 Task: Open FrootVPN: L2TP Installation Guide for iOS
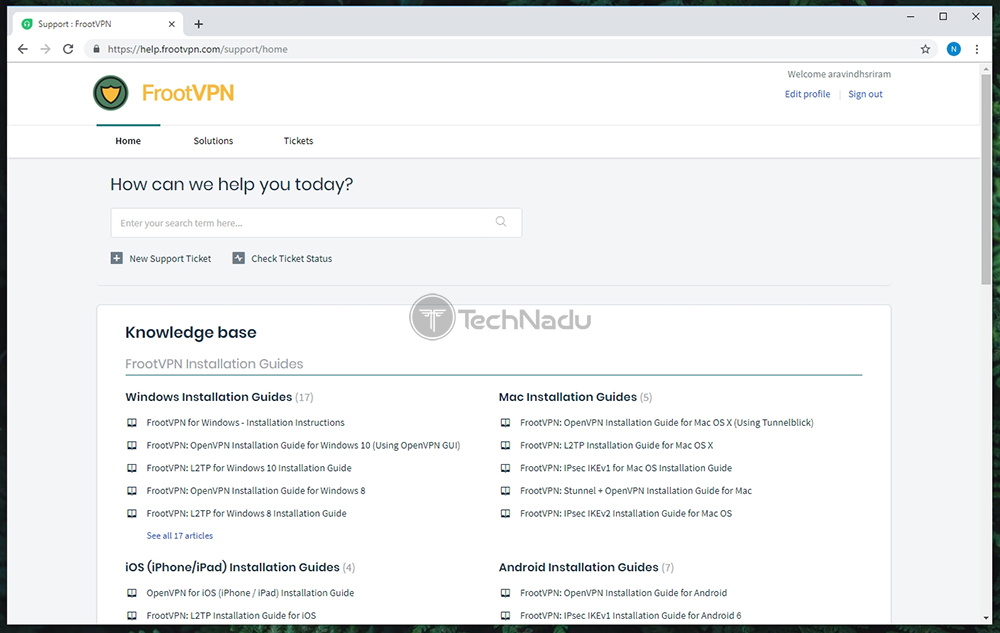click(232, 616)
